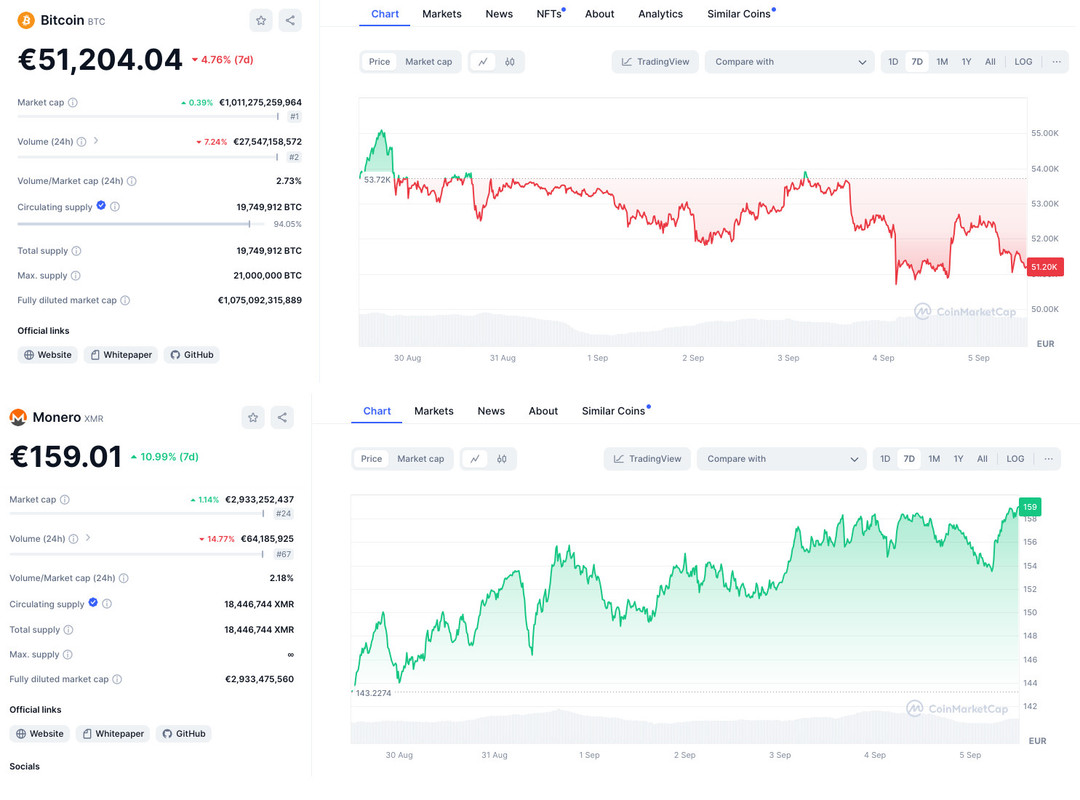Click Monero volume rank bar
The image size is (1080, 800).
coord(136,554)
